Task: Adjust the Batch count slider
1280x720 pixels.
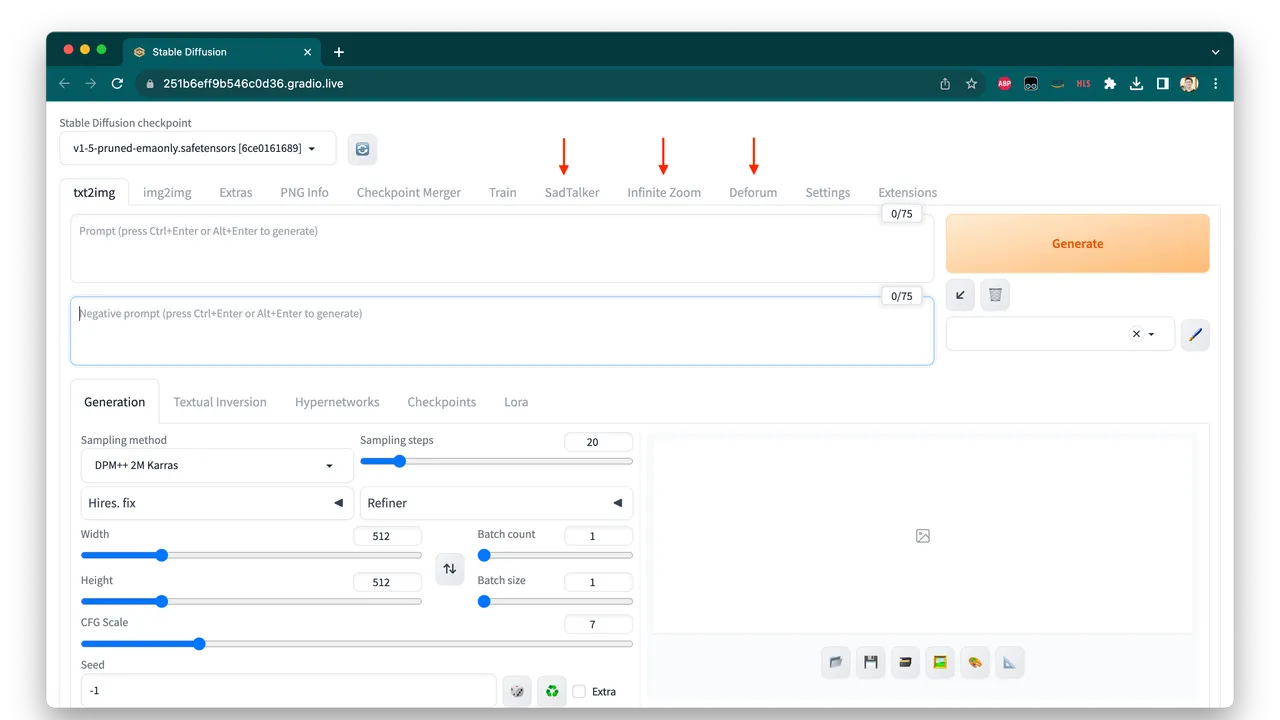Action: pyautogui.click(x=555, y=555)
